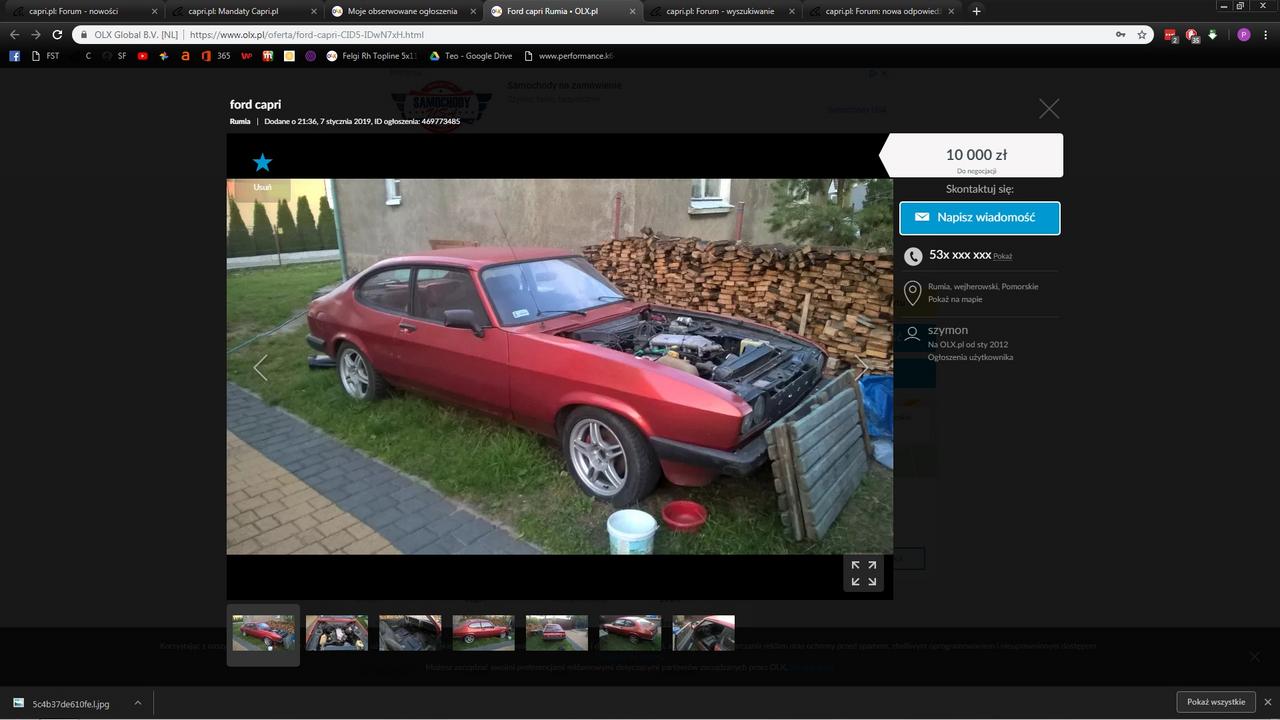Open Pokaż na mapie location link
This screenshot has height=720, width=1280.
pos(955,299)
